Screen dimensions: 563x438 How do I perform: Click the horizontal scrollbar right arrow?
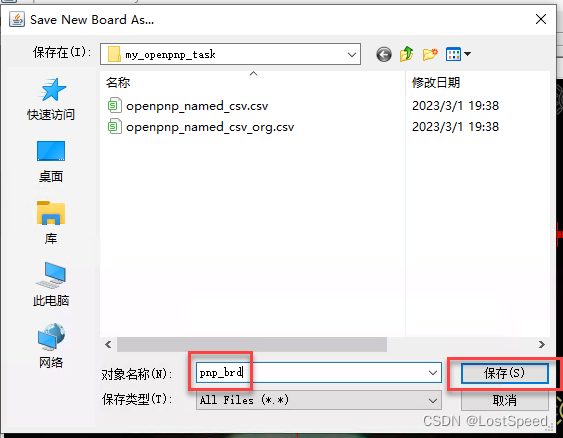click(x=541, y=345)
